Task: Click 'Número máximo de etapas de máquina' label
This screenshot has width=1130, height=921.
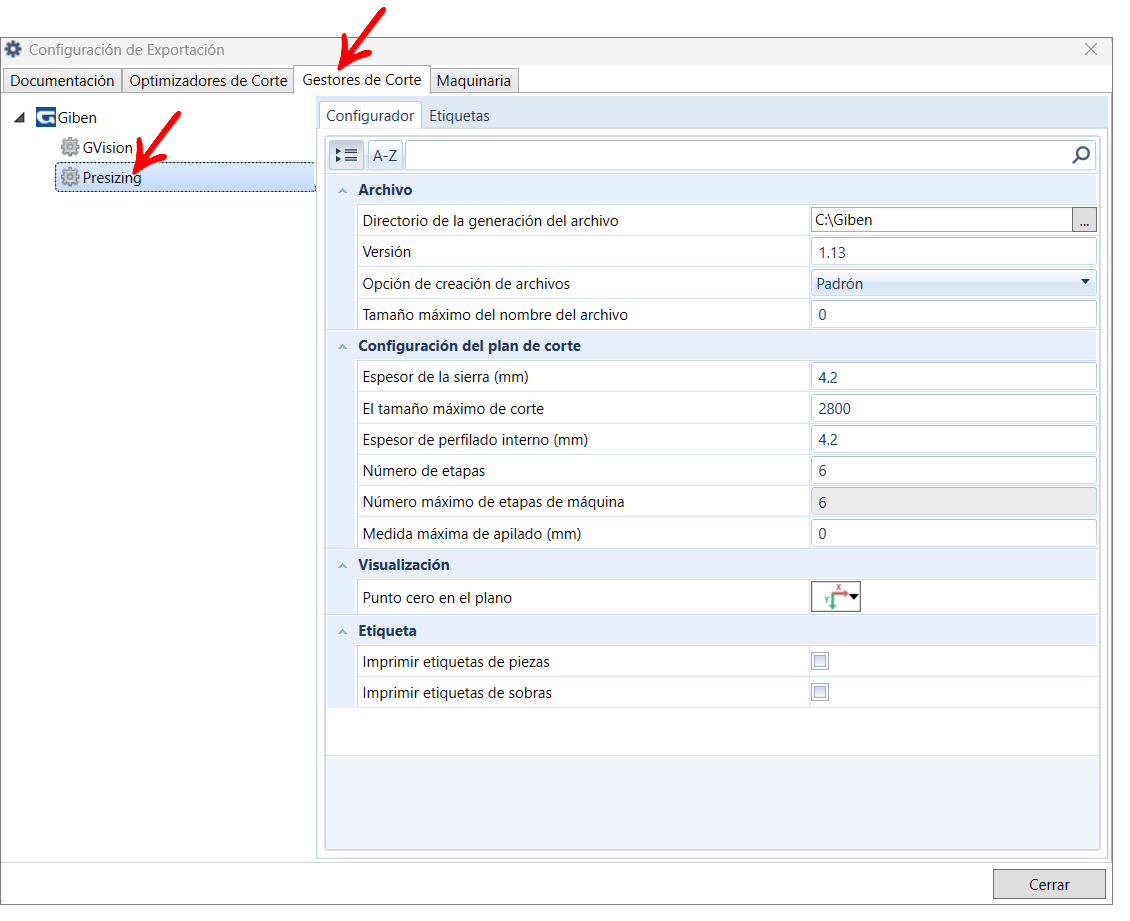Action: coord(493,502)
